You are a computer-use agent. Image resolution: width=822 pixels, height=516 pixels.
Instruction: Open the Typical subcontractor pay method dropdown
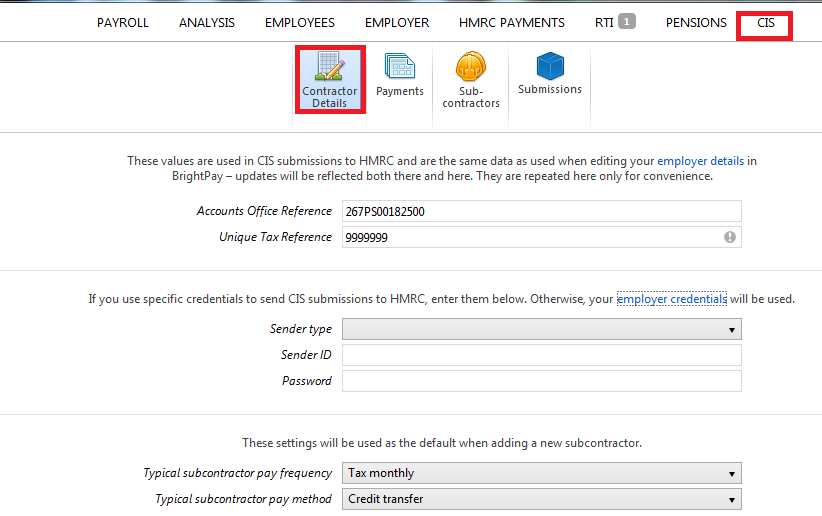click(542, 499)
